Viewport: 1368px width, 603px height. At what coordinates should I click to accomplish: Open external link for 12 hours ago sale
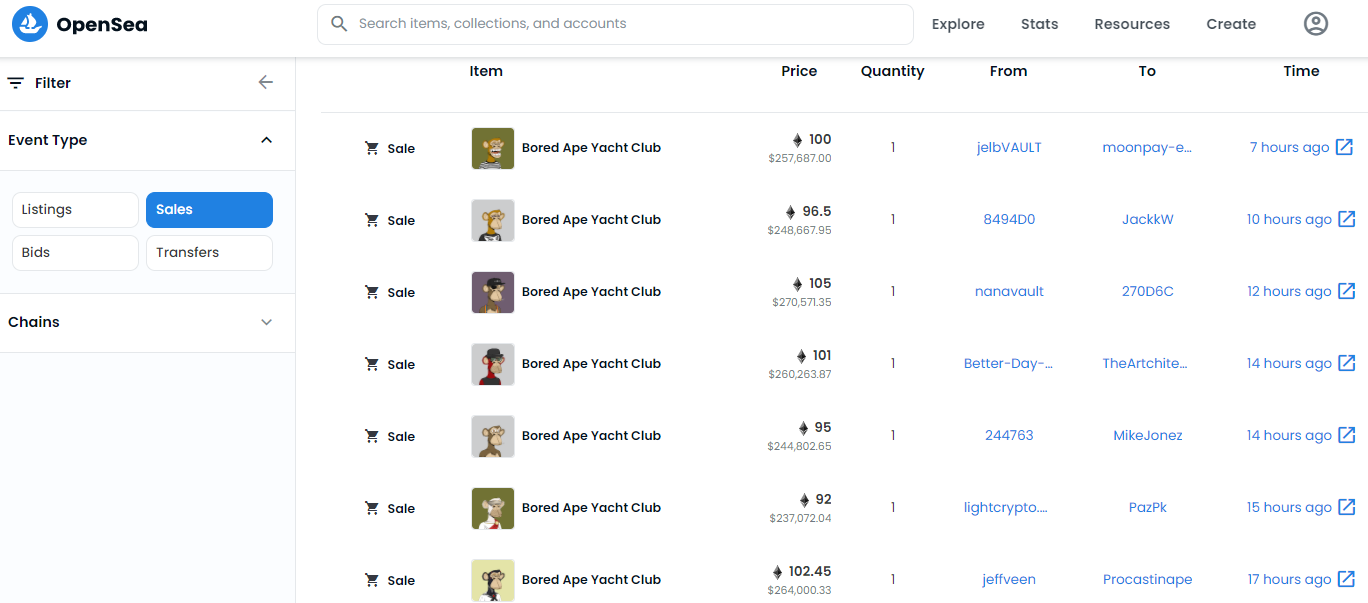point(1346,291)
